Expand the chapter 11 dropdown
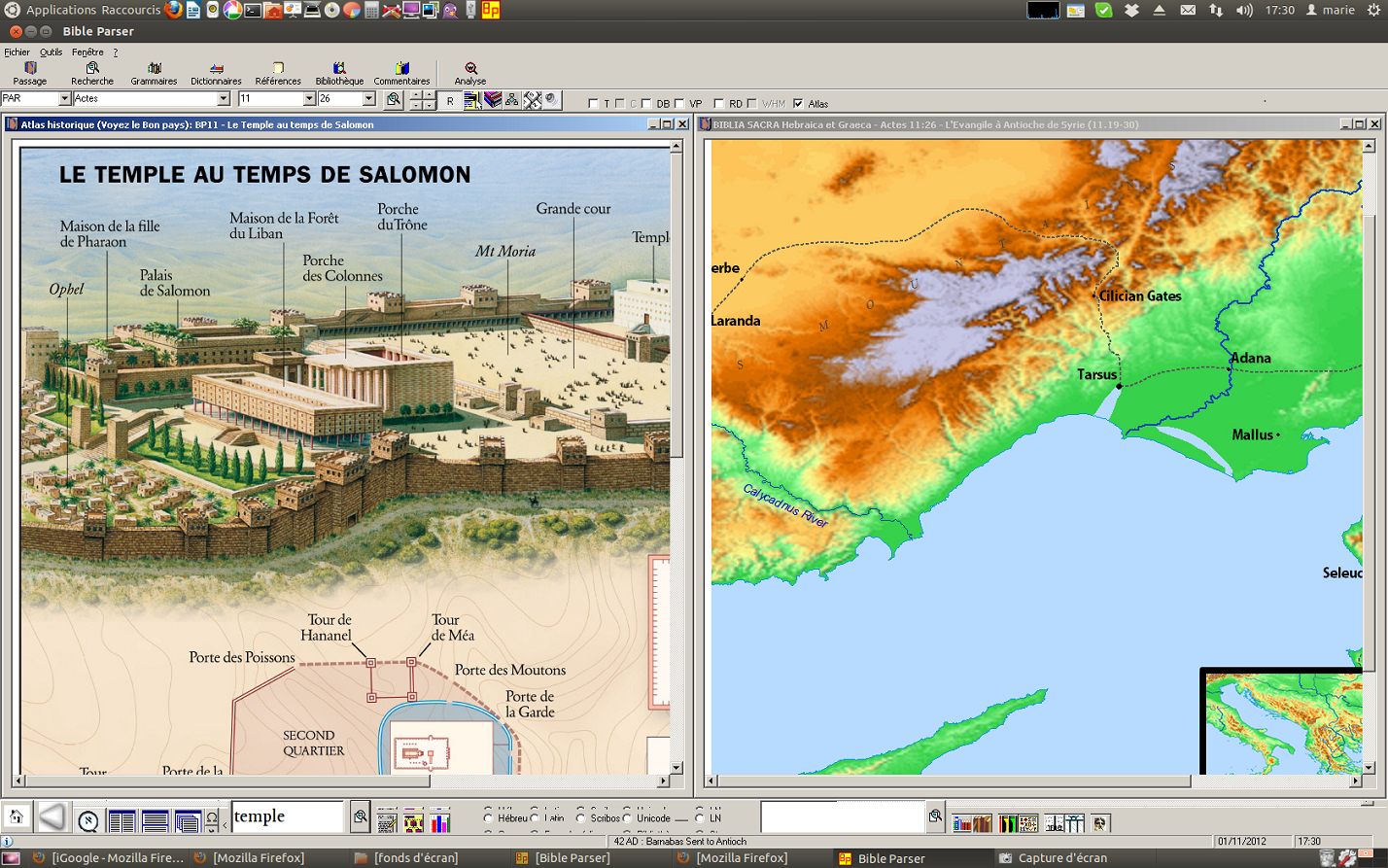 [309, 99]
